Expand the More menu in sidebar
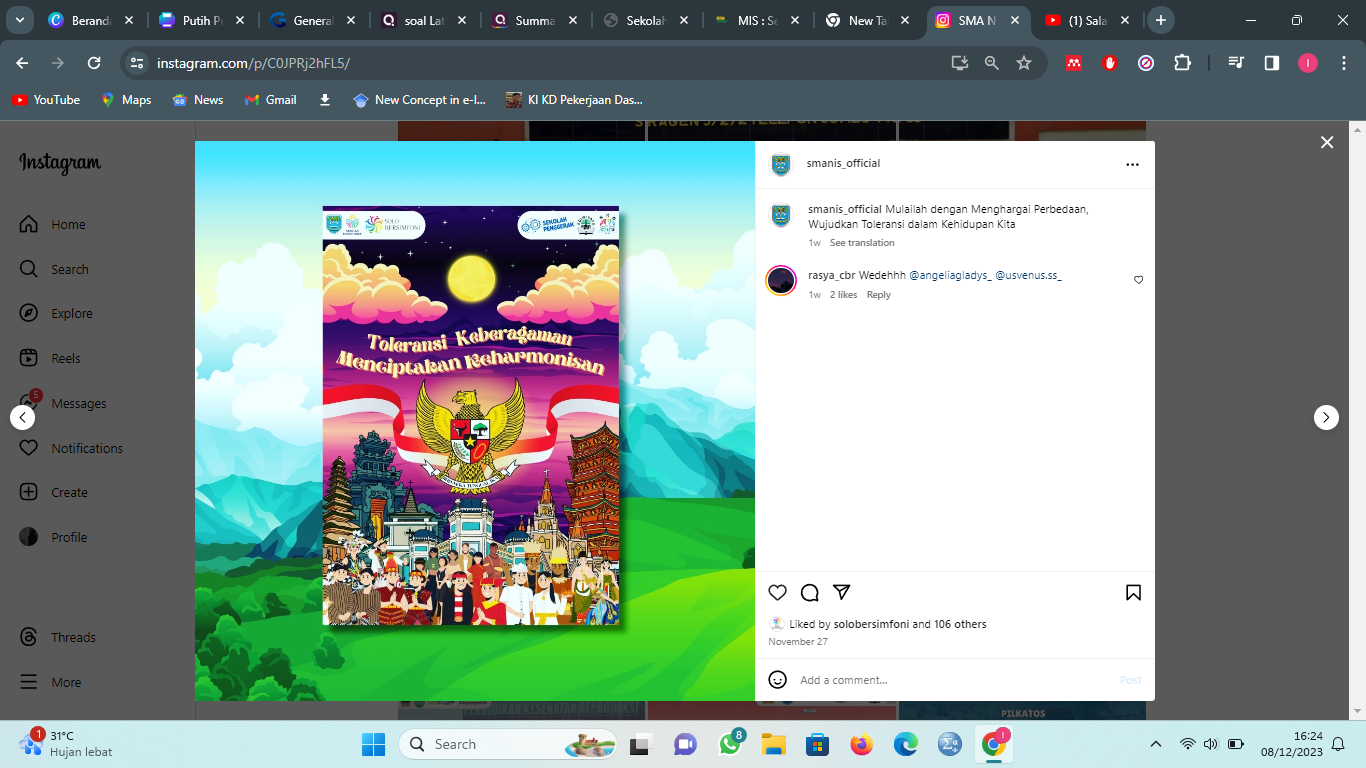 66,683
